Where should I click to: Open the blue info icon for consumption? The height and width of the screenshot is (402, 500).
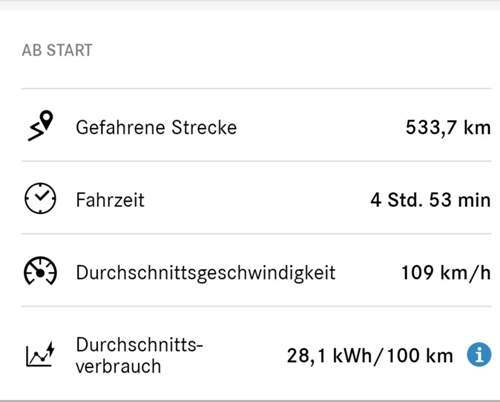(x=479, y=355)
